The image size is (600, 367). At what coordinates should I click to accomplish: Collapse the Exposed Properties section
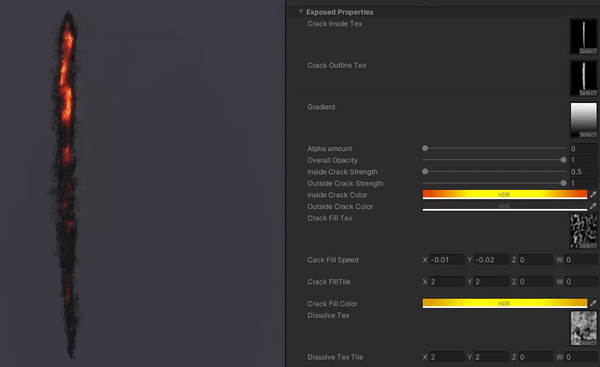(x=301, y=12)
